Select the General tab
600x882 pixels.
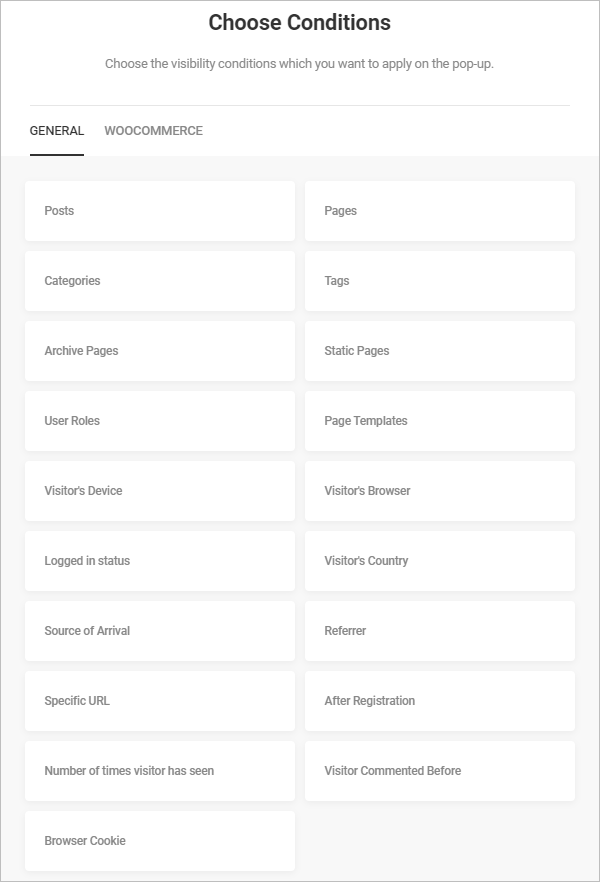point(57,130)
